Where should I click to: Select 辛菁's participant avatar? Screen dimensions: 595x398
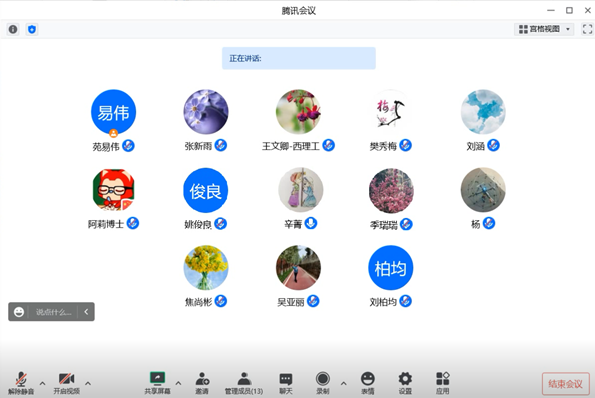(301, 190)
